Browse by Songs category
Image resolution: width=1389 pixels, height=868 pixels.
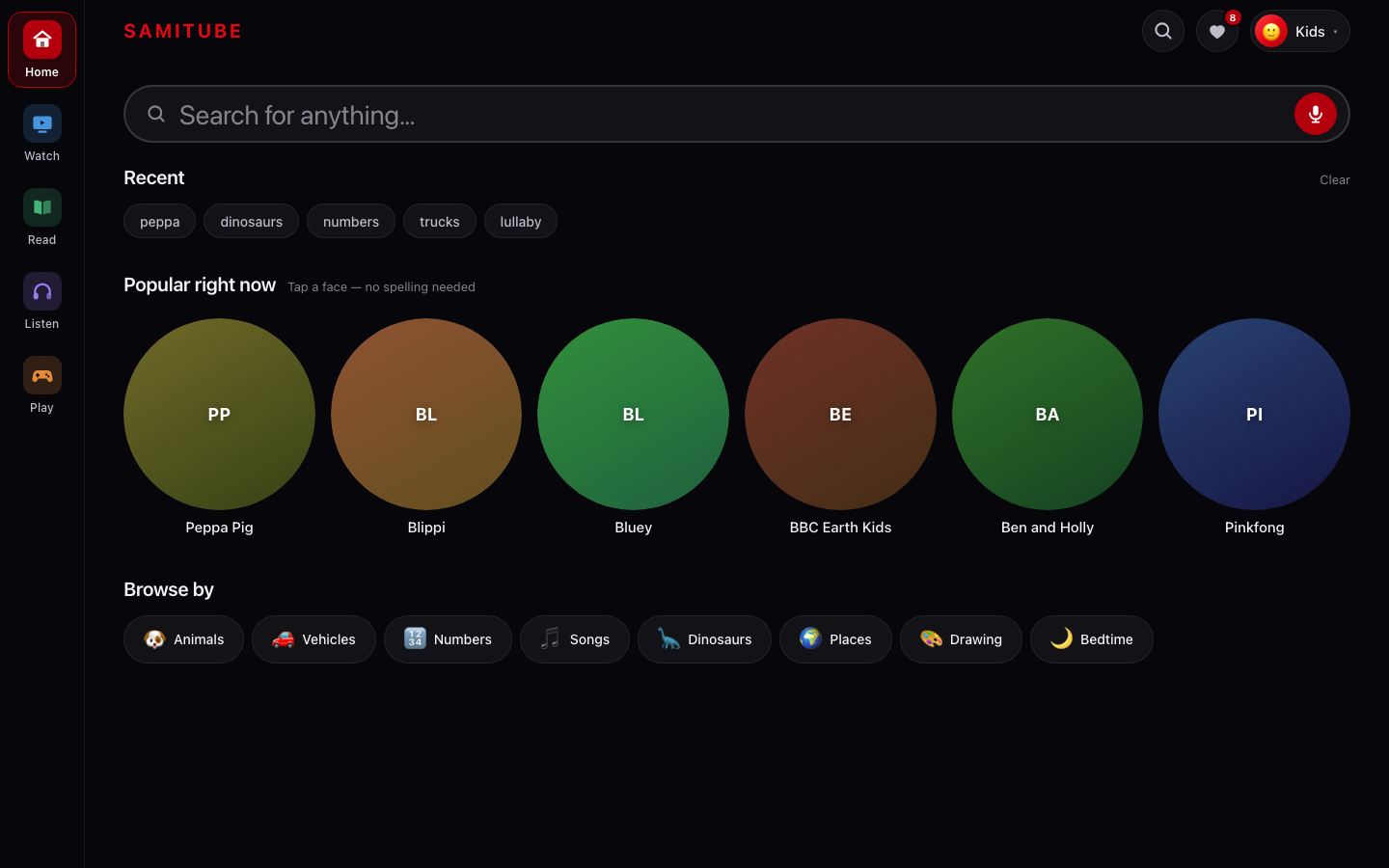click(x=575, y=639)
